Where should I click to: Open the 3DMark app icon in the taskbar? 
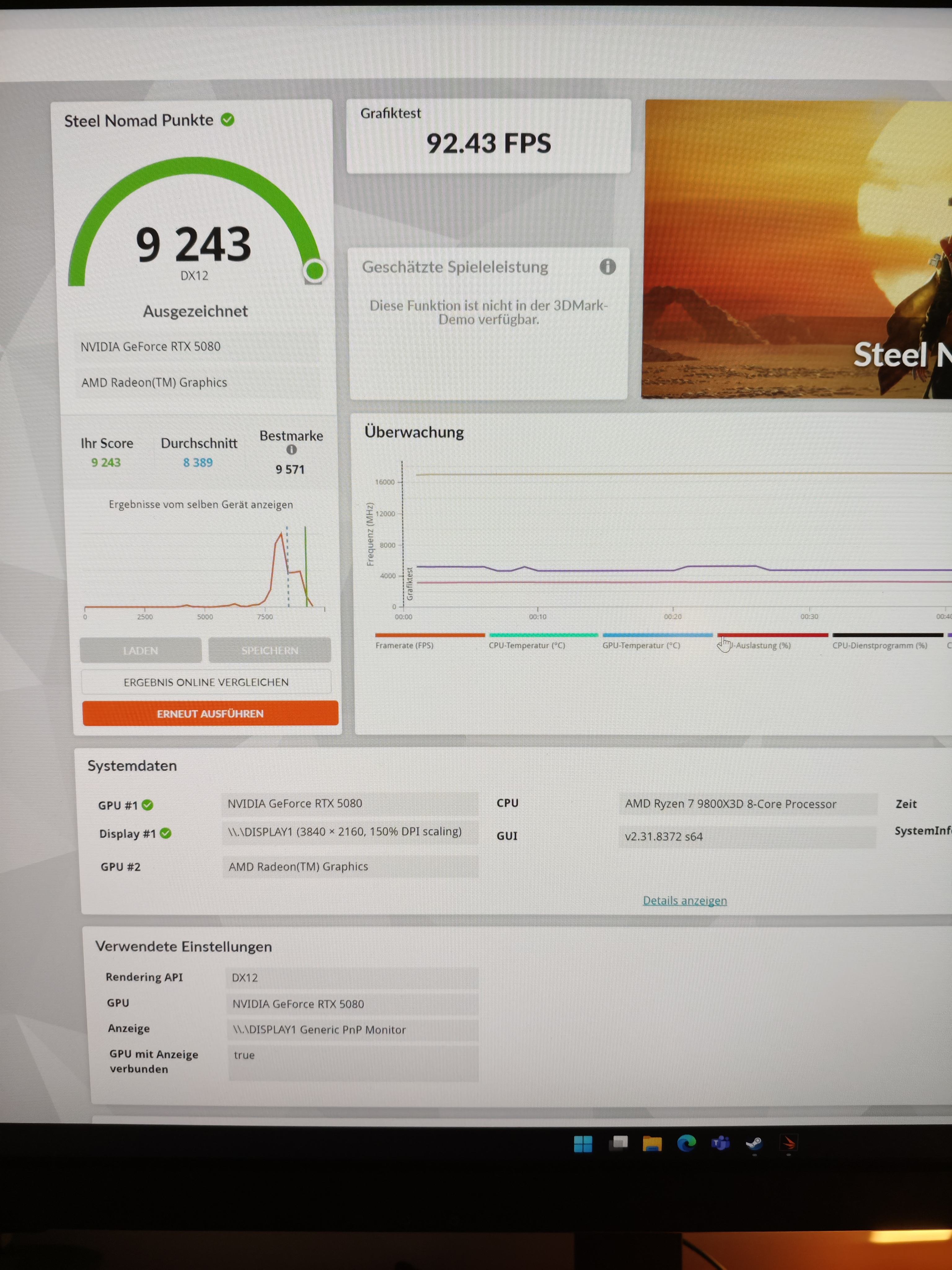pyautogui.click(x=788, y=1144)
